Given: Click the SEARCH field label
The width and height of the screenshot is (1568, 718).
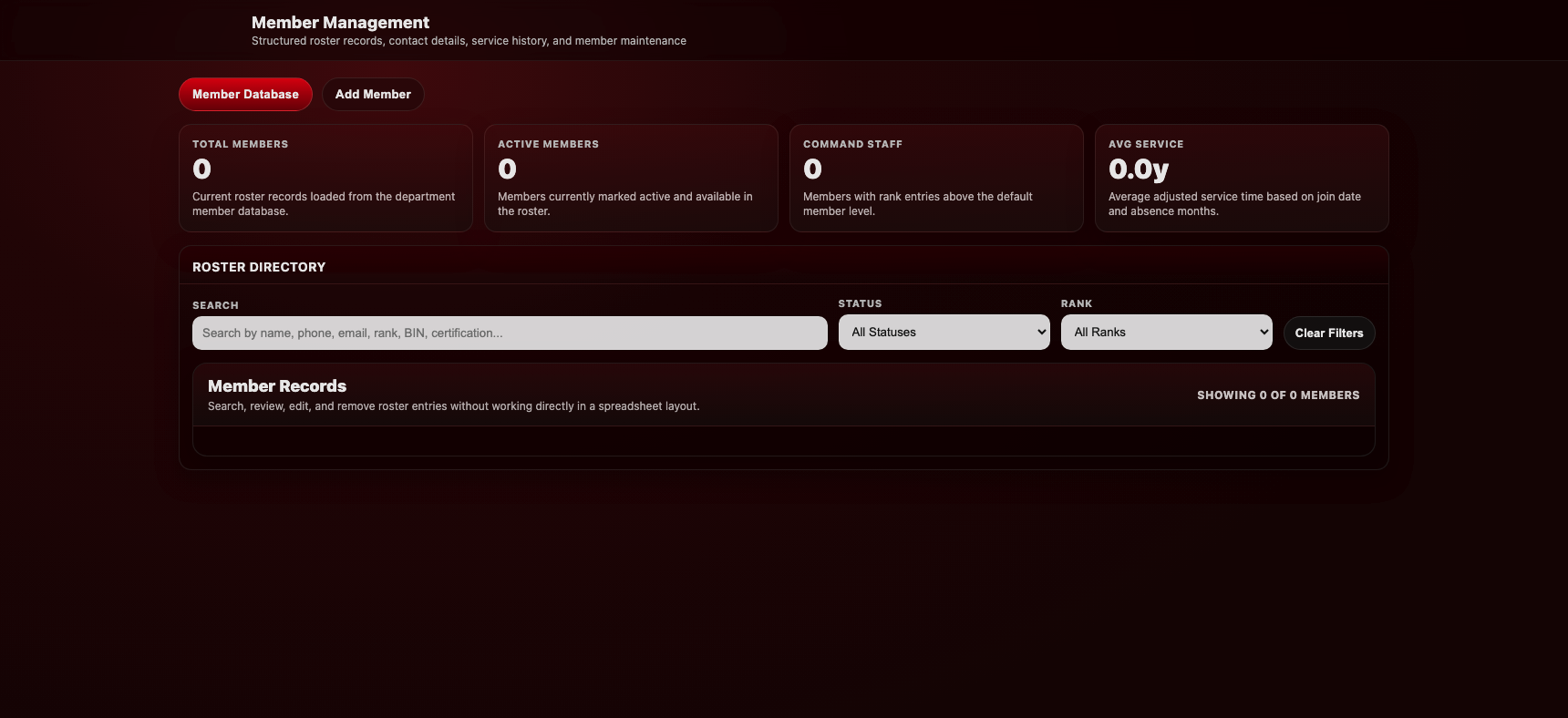Looking at the screenshot, I should [x=215, y=305].
